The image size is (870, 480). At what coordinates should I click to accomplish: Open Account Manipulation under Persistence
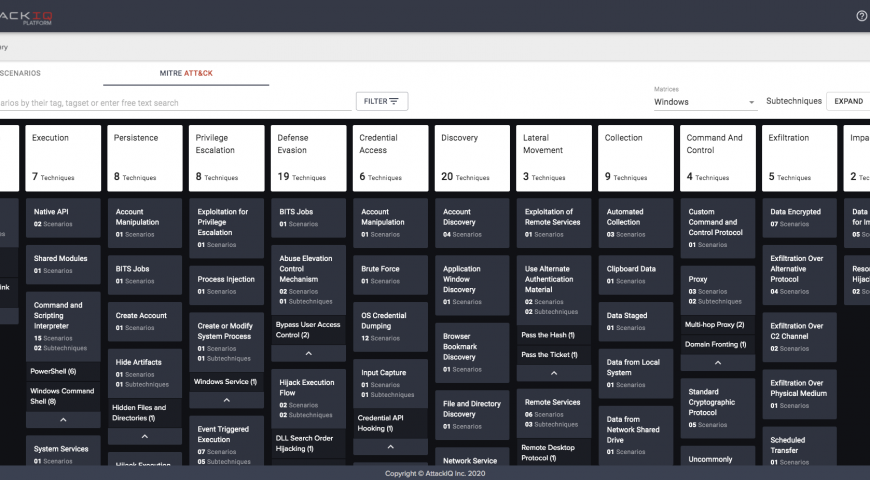tap(145, 223)
